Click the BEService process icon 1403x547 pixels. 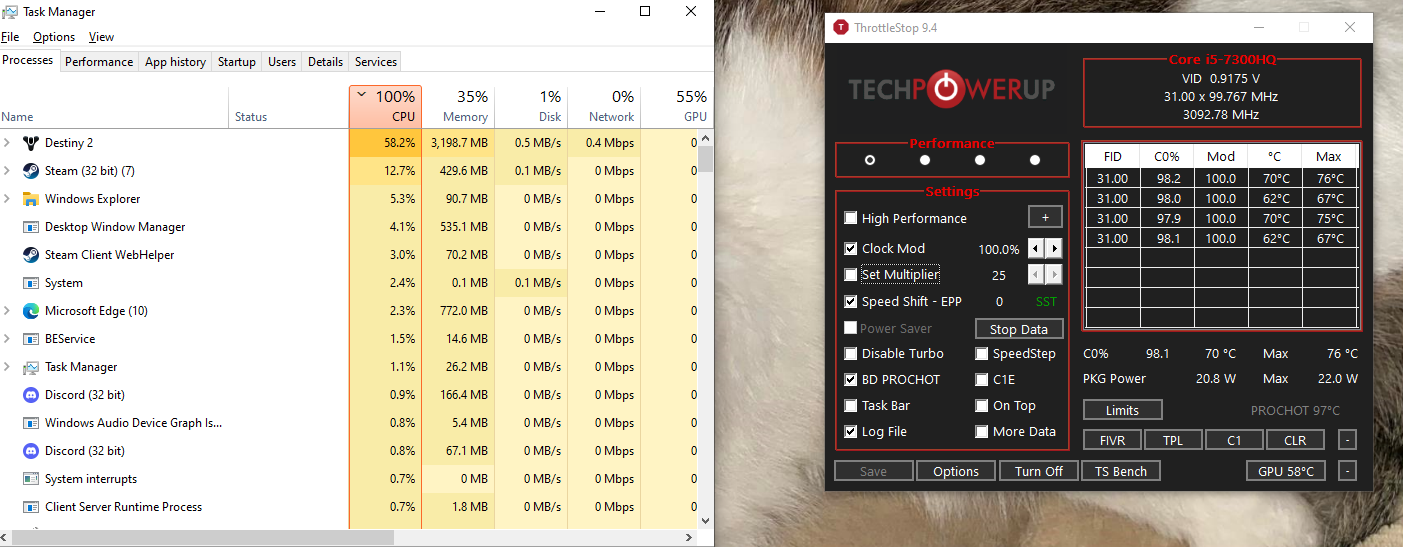(30, 339)
